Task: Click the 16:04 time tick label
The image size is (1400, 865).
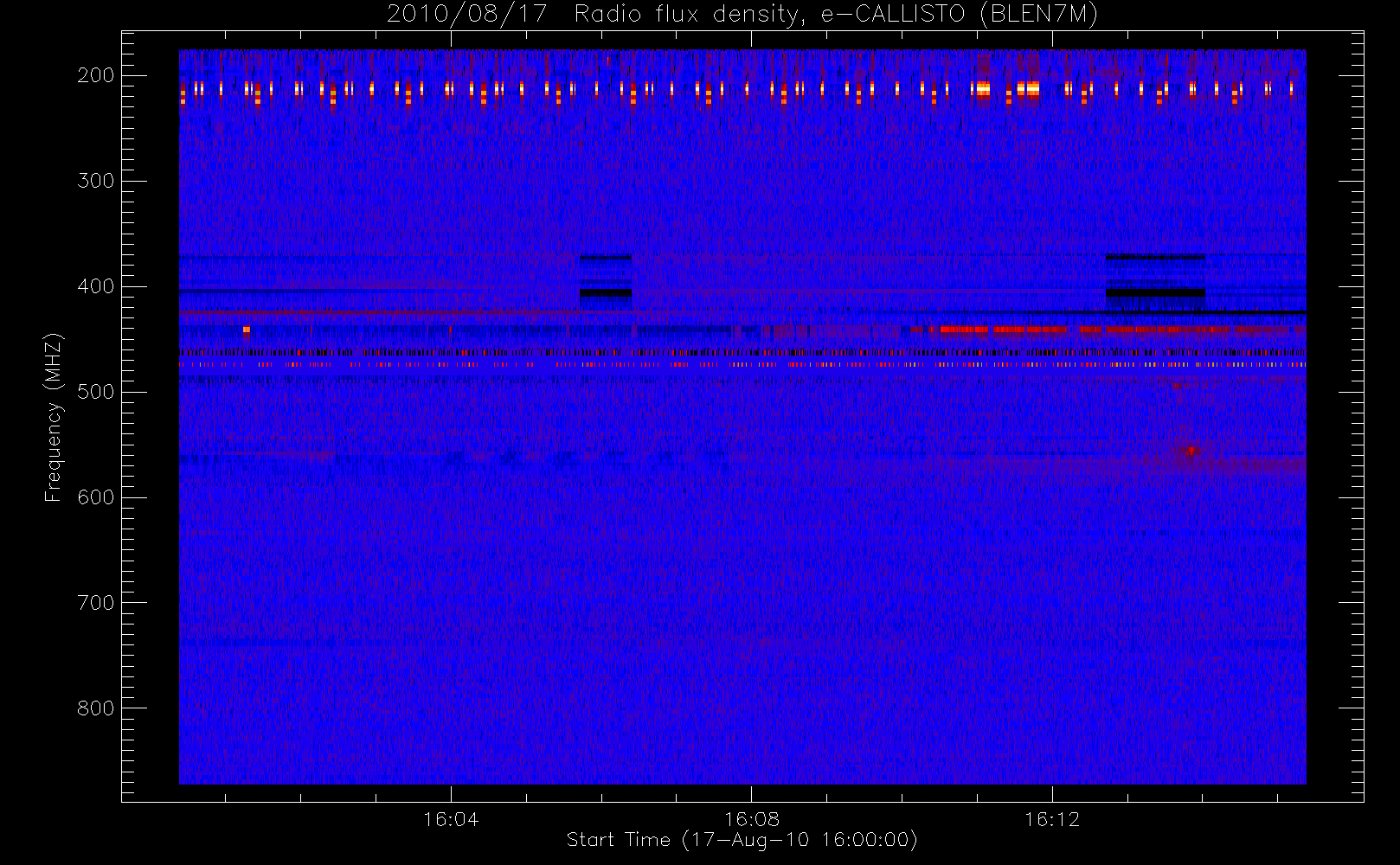Action: (x=450, y=818)
